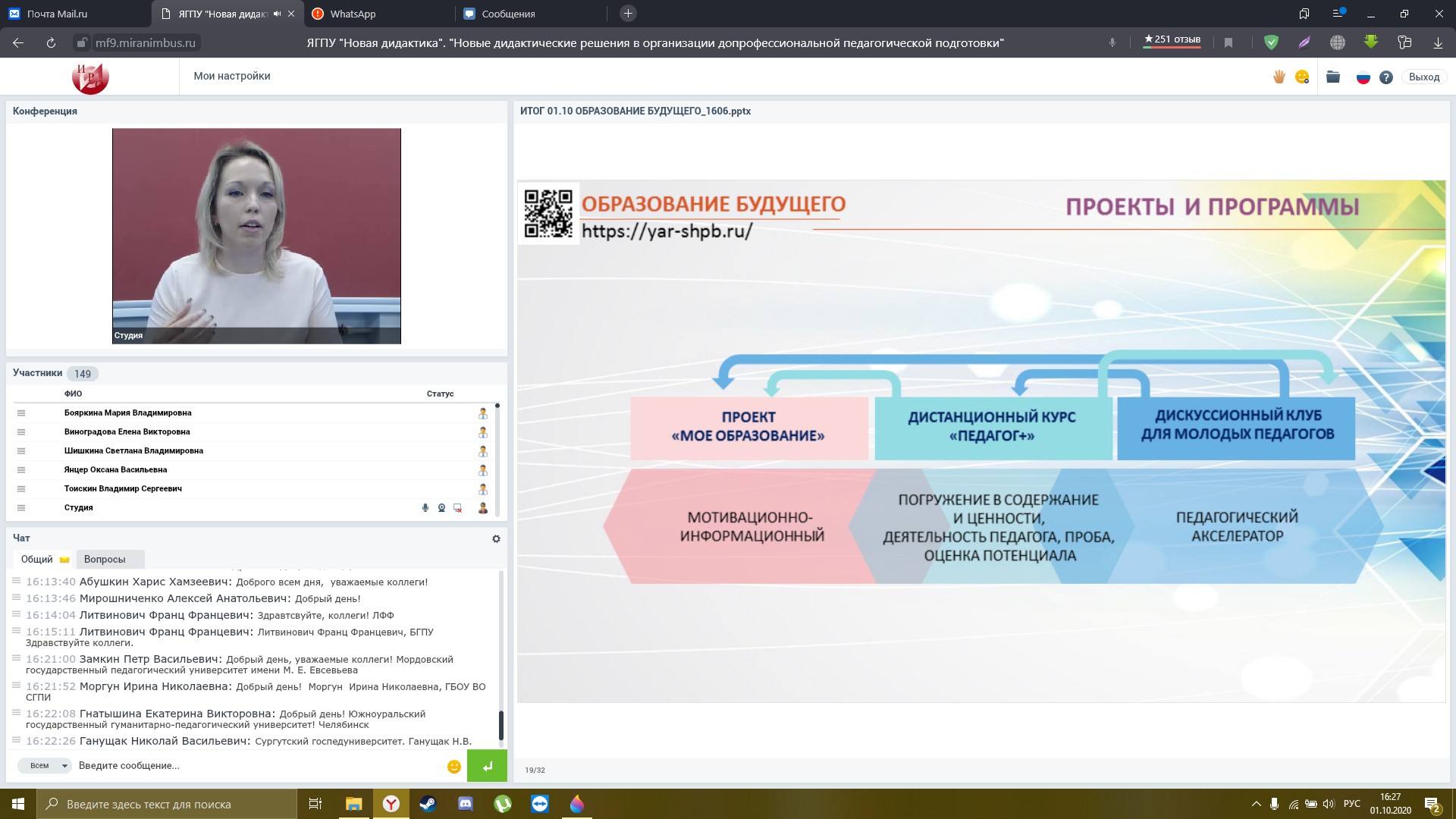Viewport: 1456px width, 819px height.
Task: Open Discord from the Windows taskbar
Action: pyautogui.click(x=466, y=804)
